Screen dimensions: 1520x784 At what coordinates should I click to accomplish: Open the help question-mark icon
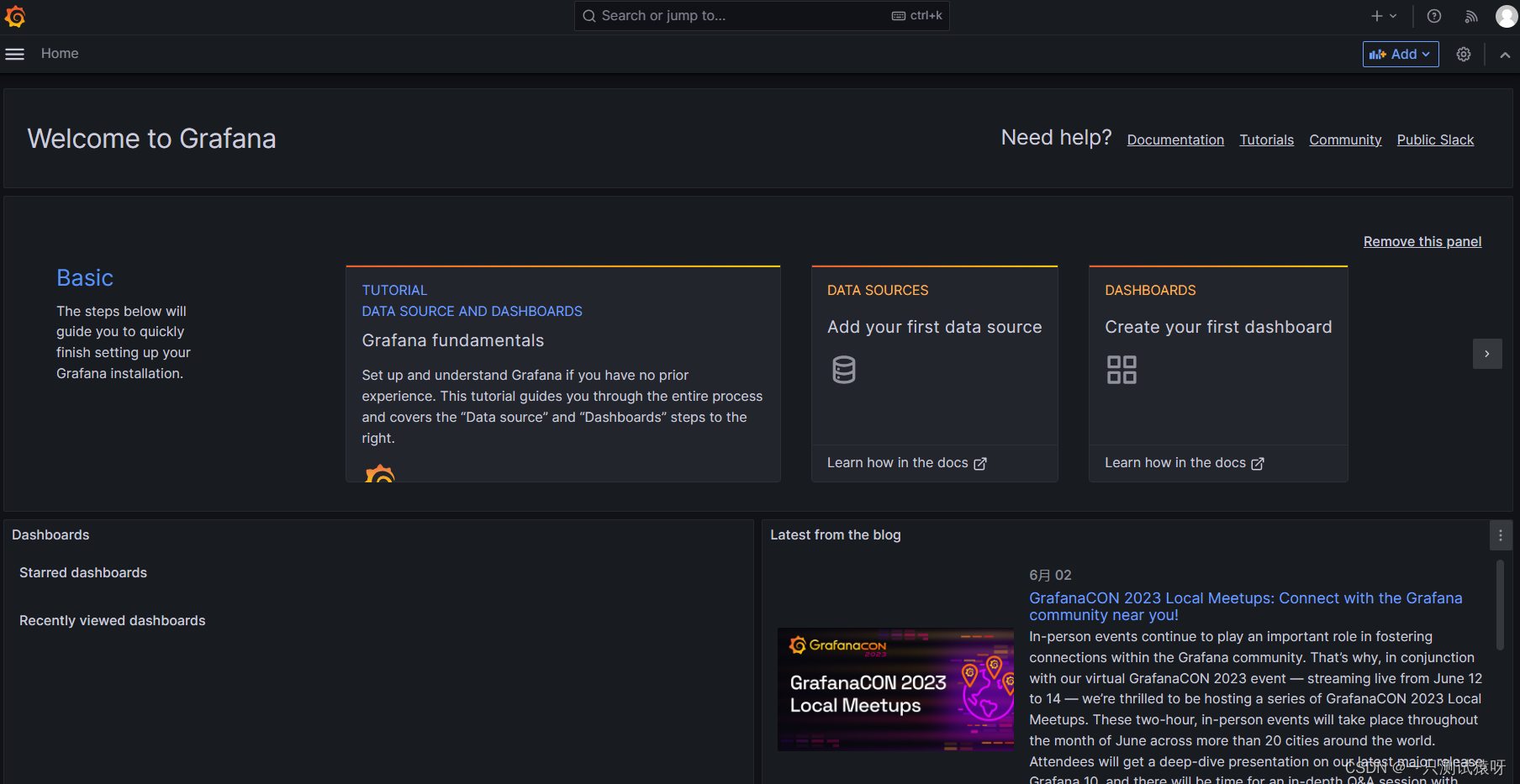1433,15
